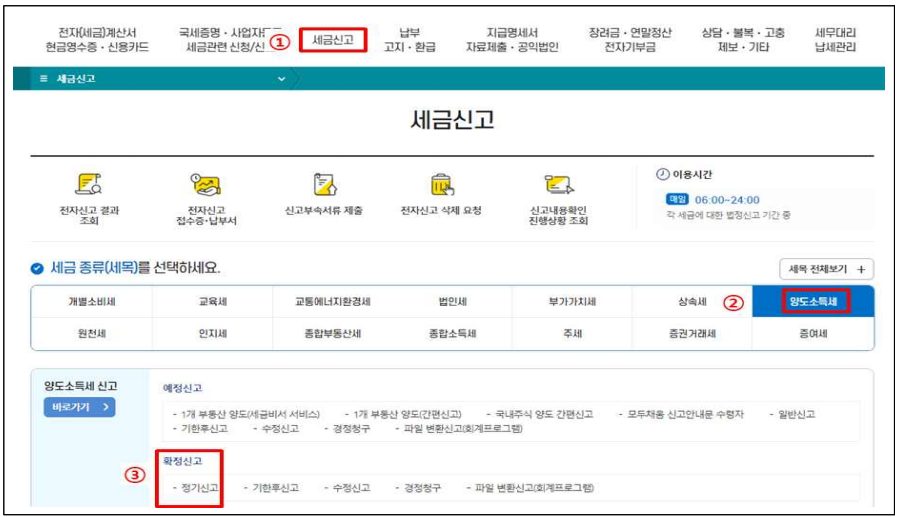897x517 pixels.
Task: Click the 이용시간 06:00~24:00 text
Action: [x=727, y=200]
